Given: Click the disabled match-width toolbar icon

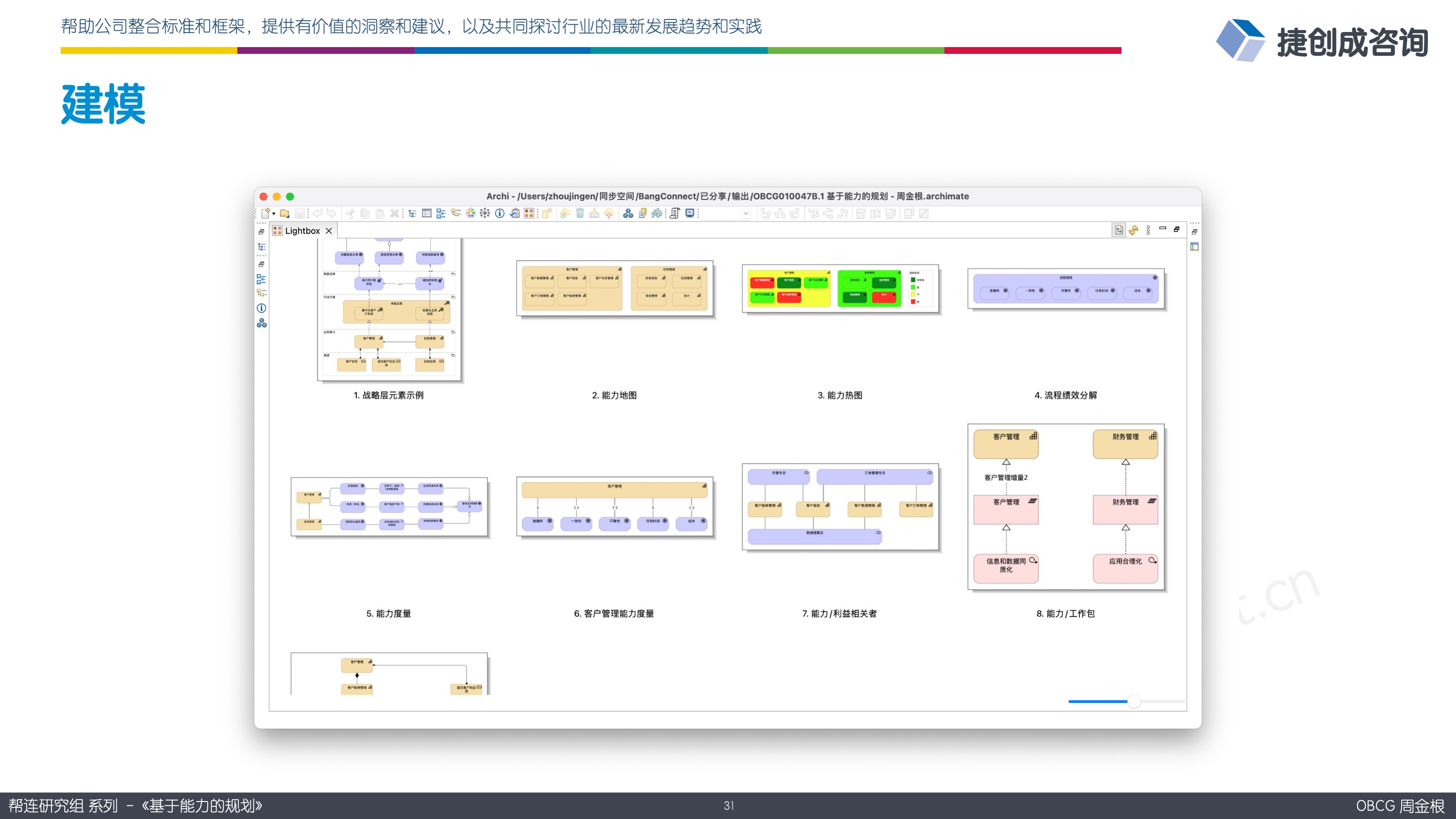Looking at the screenshot, I should [x=860, y=213].
